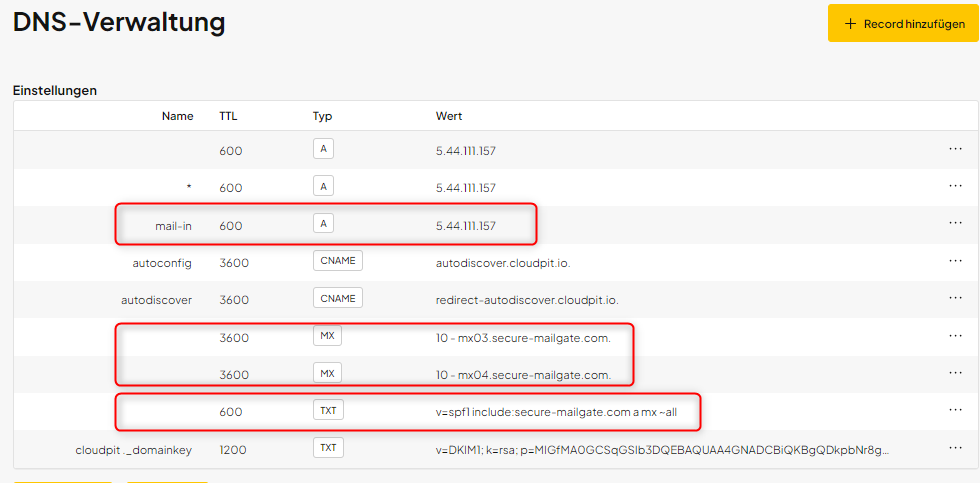Open three-dot menu for wildcard * record
Image resolution: width=980 pixels, height=483 pixels.
tap(955, 186)
